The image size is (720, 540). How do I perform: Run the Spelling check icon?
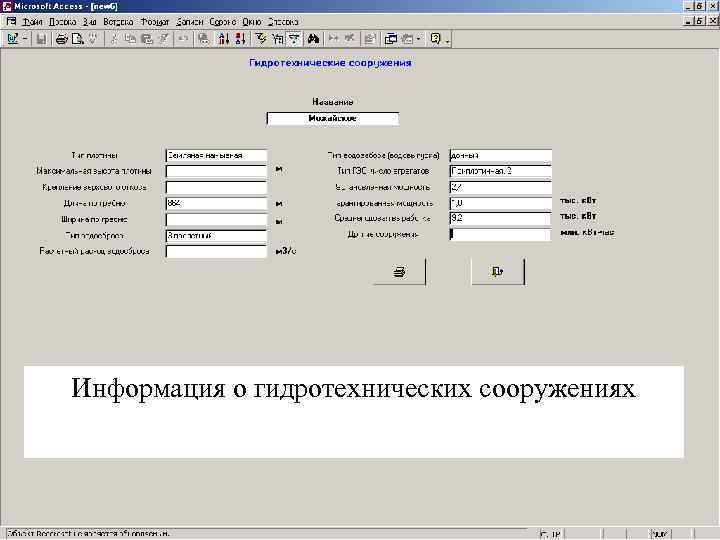[93, 39]
